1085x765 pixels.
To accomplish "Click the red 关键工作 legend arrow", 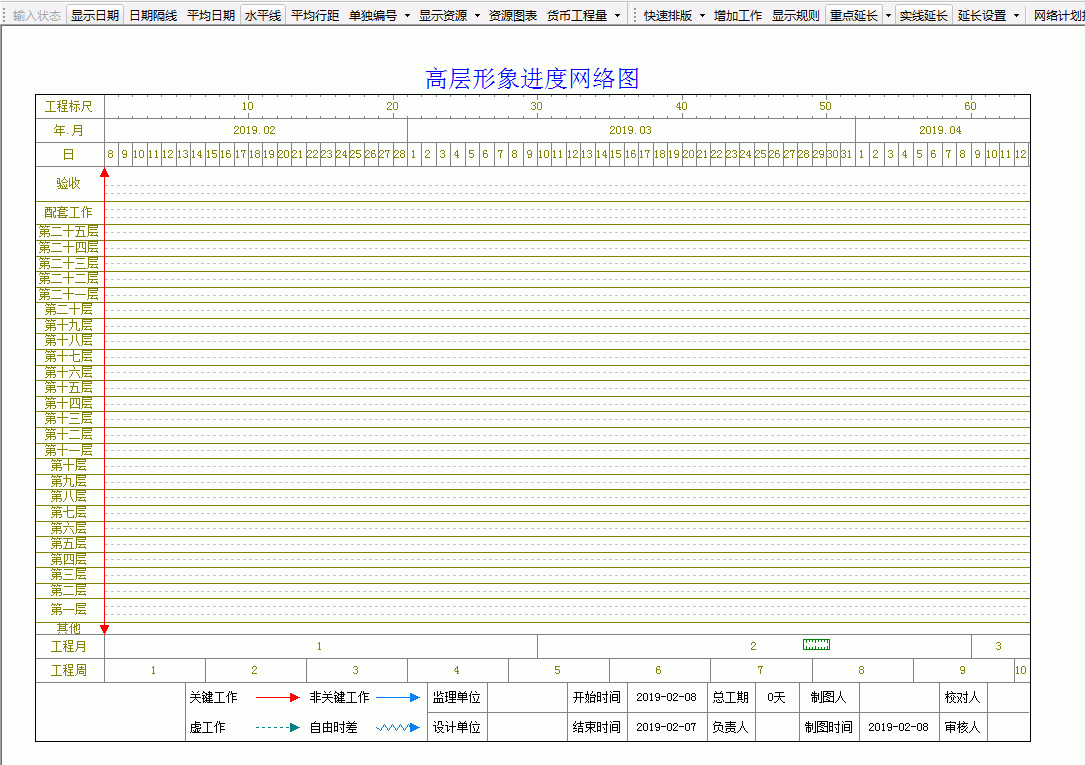I will click(277, 697).
